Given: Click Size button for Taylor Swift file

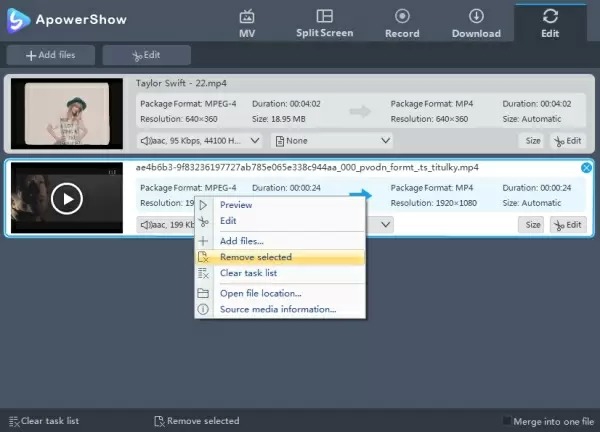Looking at the screenshot, I should tap(532, 141).
